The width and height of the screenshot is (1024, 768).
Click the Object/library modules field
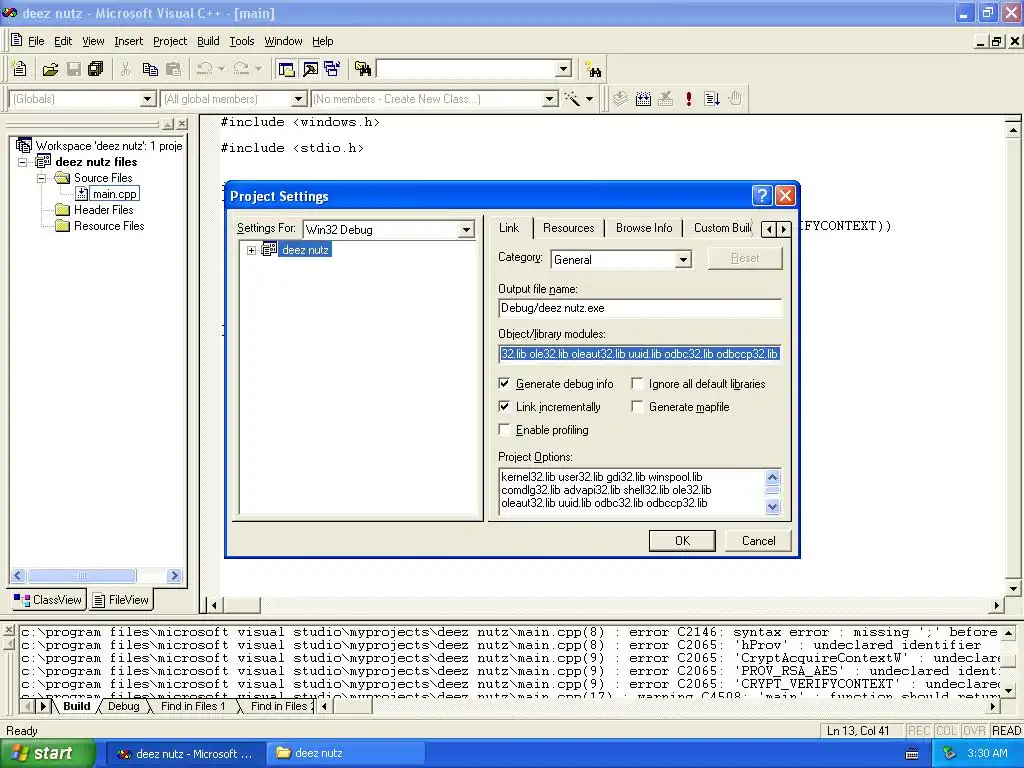click(x=639, y=354)
